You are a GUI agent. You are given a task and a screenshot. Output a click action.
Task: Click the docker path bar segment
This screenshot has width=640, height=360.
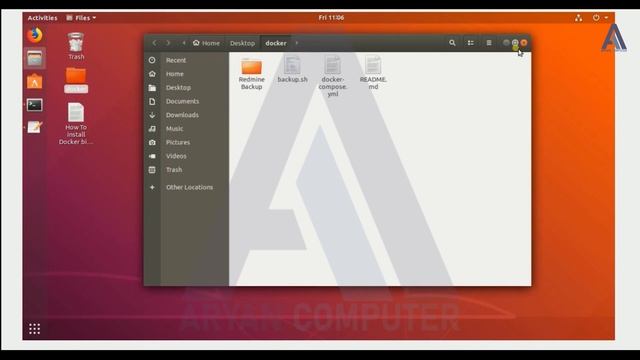click(x=276, y=43)
